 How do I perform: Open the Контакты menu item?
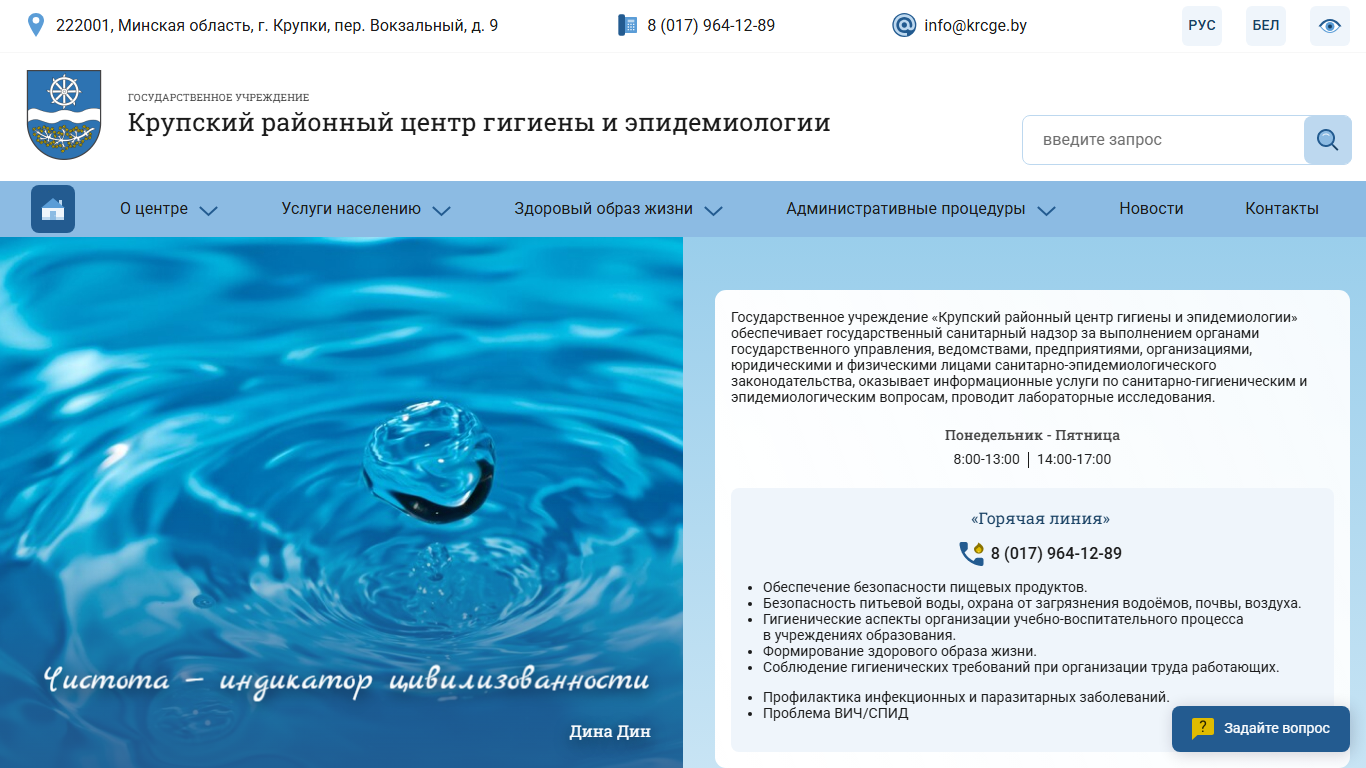click(1282, 209)
